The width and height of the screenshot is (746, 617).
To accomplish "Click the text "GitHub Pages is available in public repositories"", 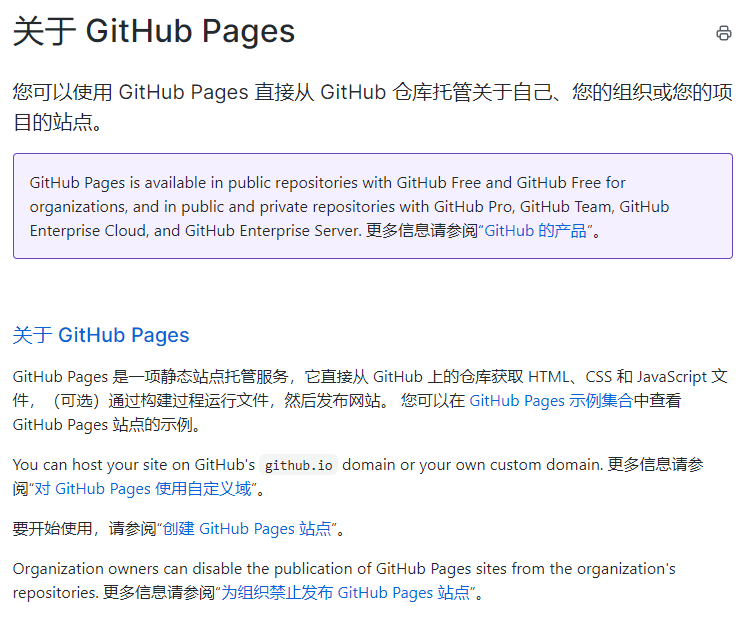I will click(195, 183).
